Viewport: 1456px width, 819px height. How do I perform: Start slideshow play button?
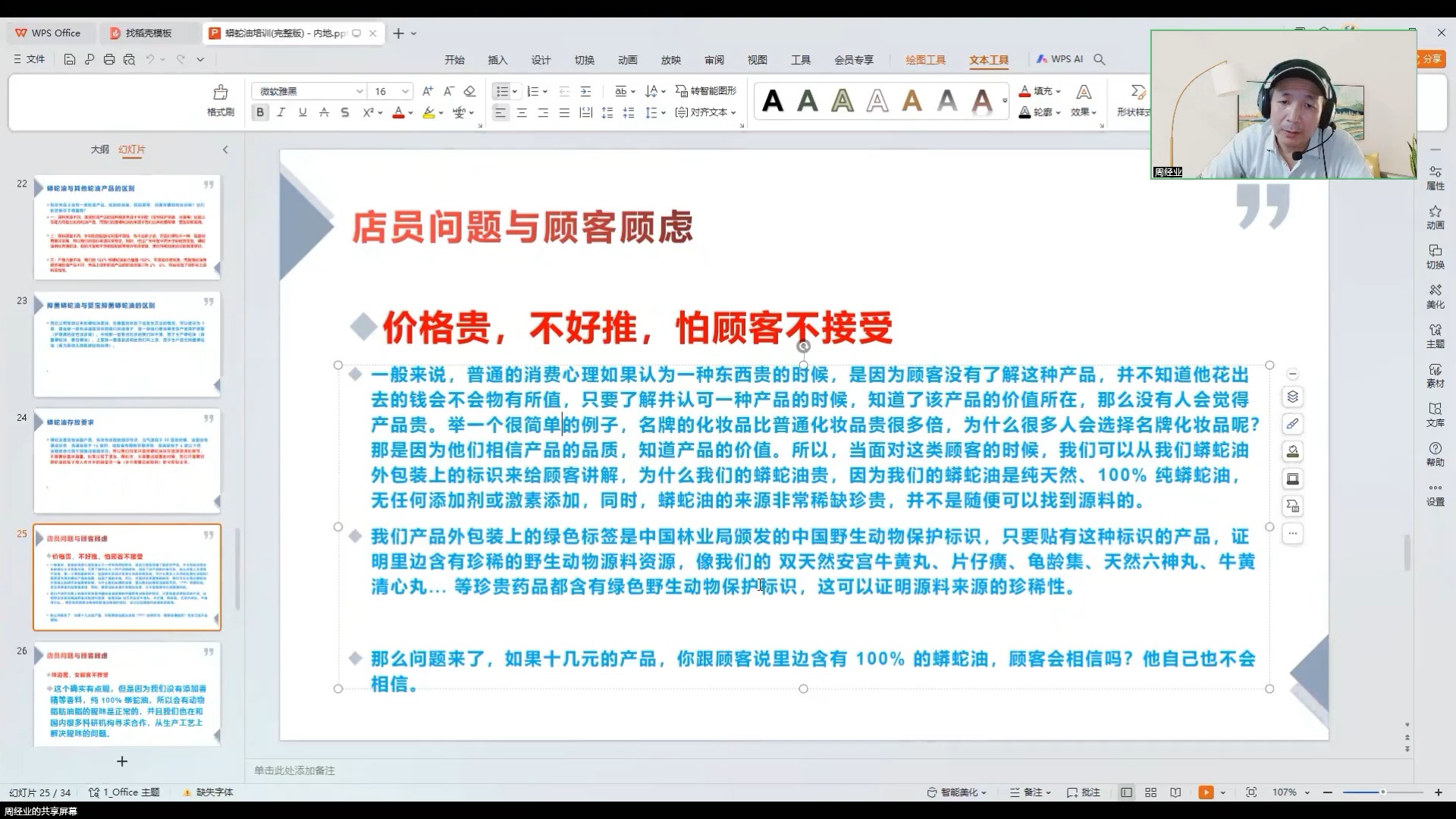pos(1206,792)
